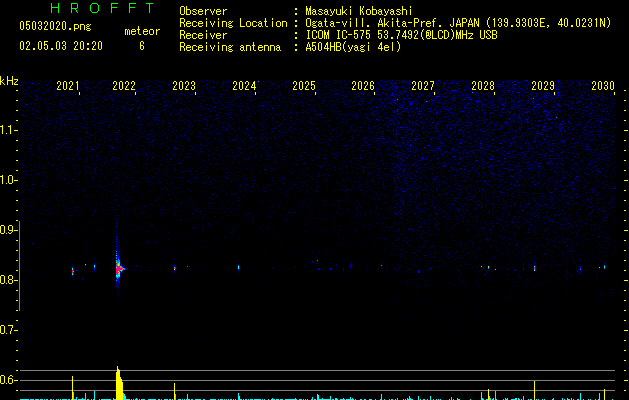Click the 0.7 kHz frequency label
629x400 pixels.
(8, 330)
